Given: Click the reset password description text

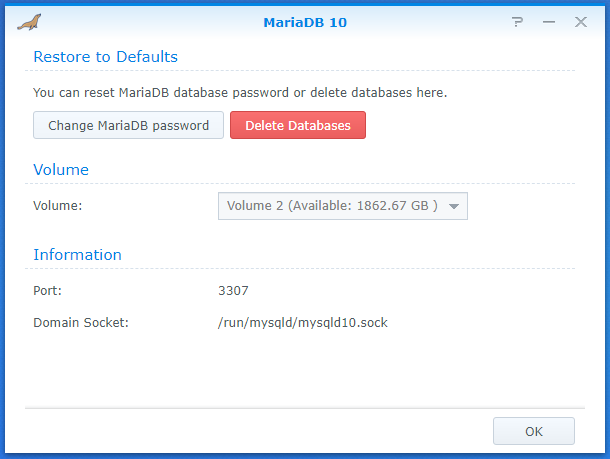Looking at the screenshot, I should (x=240, y=93).
